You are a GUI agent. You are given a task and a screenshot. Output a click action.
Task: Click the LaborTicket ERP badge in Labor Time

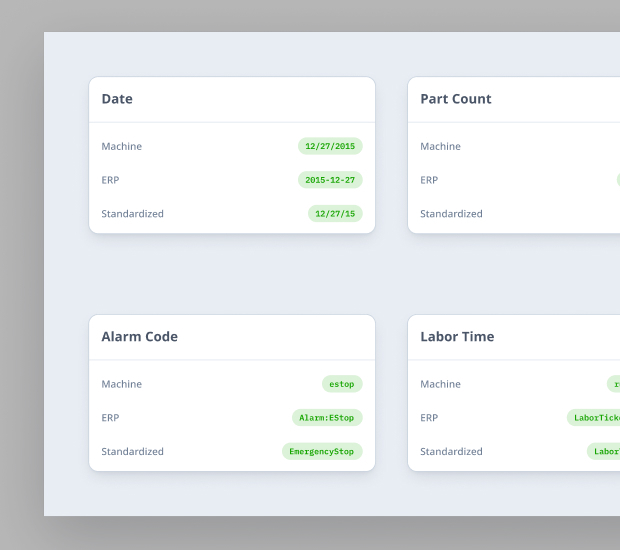pos(595,418)
